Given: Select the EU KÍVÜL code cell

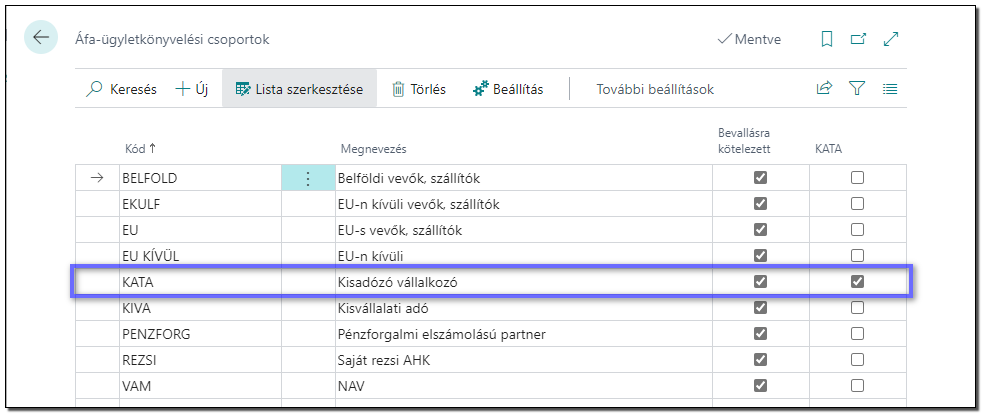Looking at the screenshot, I should pos(200,256).
